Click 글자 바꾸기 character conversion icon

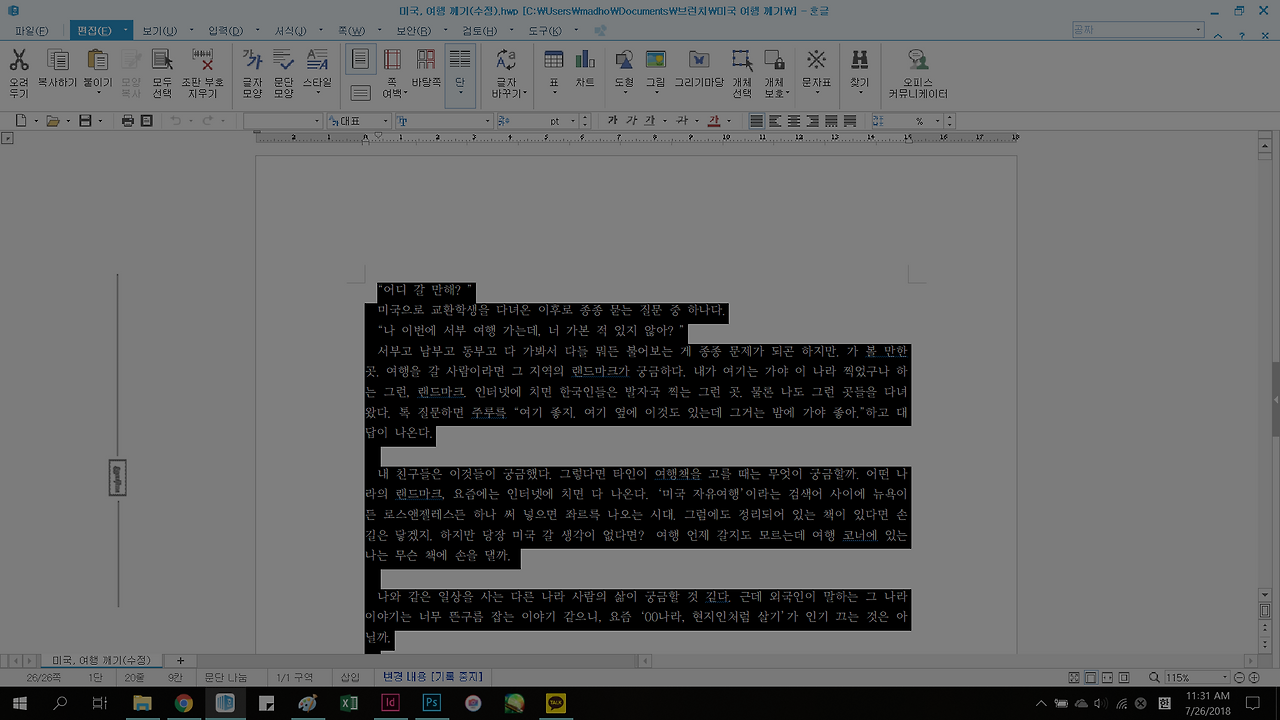click(x=506, y=60)
